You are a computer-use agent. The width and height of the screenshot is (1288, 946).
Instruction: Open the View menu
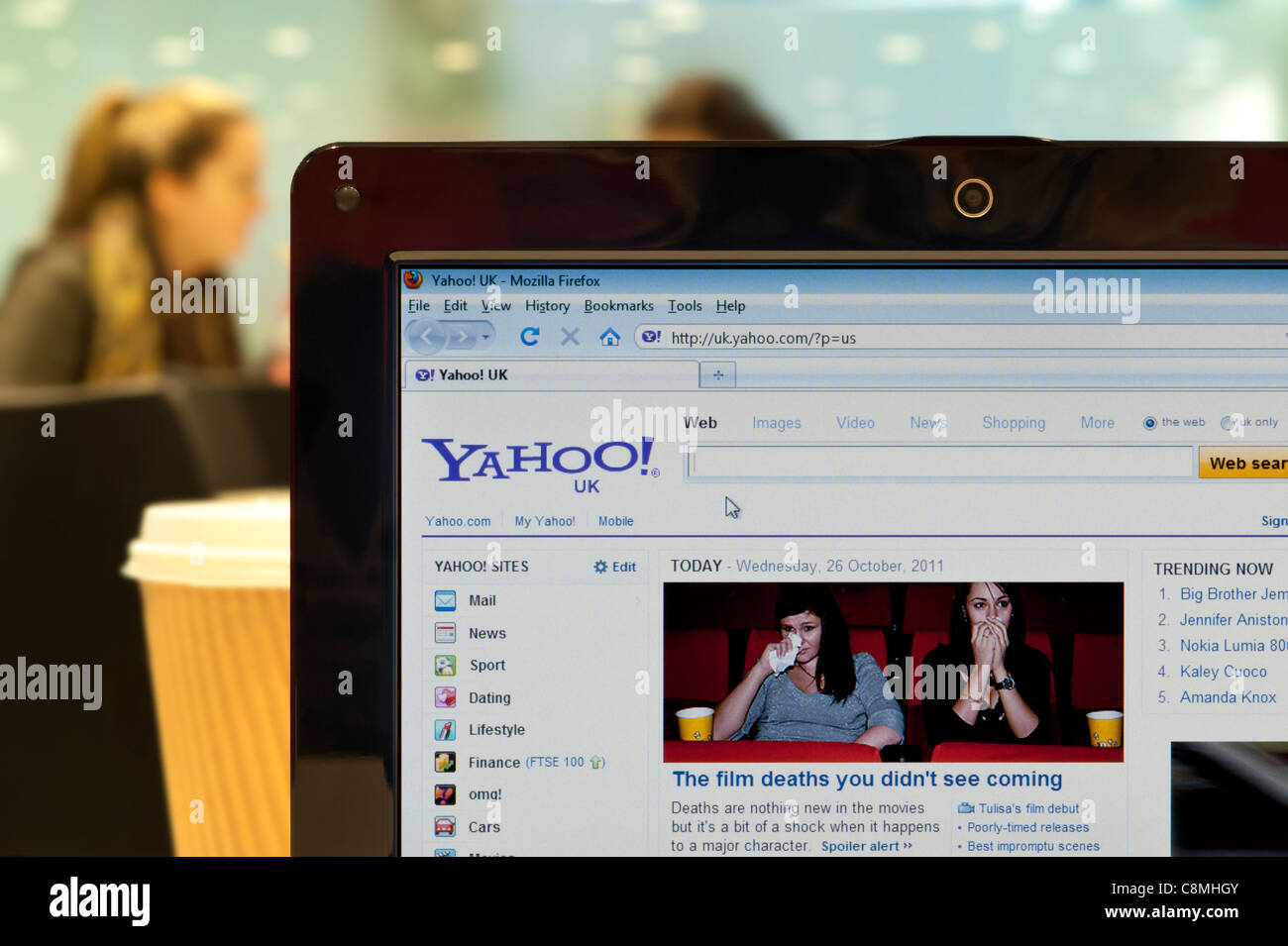[x=496, y=306]
